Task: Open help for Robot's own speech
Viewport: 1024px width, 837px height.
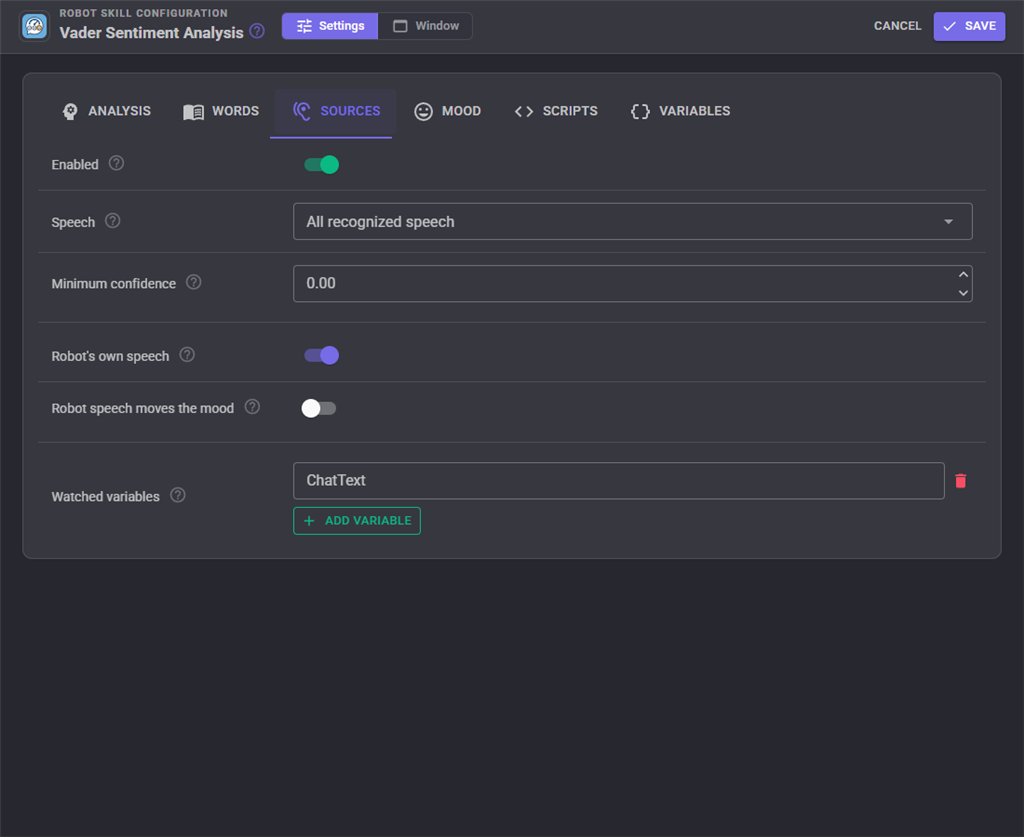Action: click(x=187, y=355)
